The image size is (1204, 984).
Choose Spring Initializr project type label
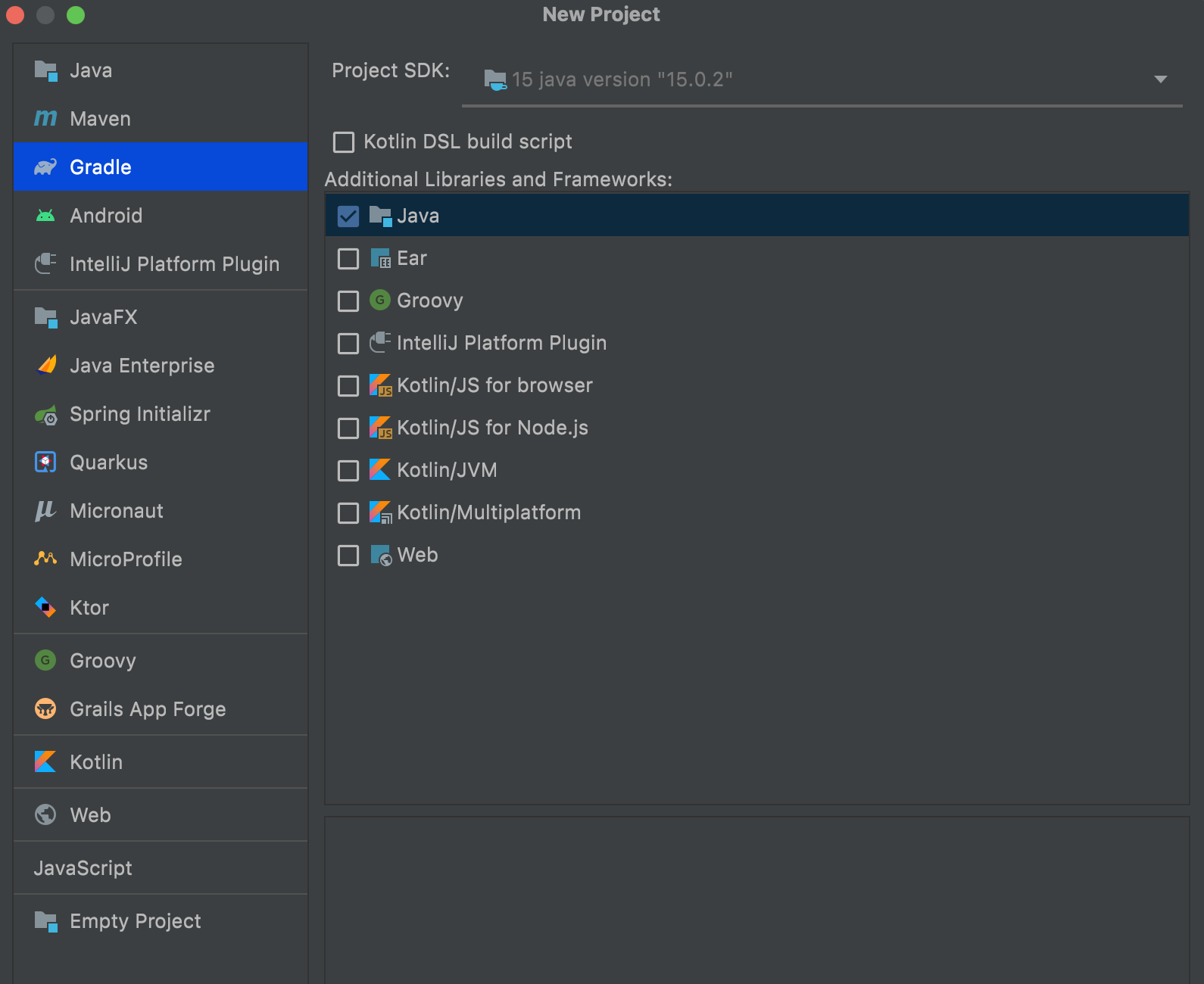140,415
